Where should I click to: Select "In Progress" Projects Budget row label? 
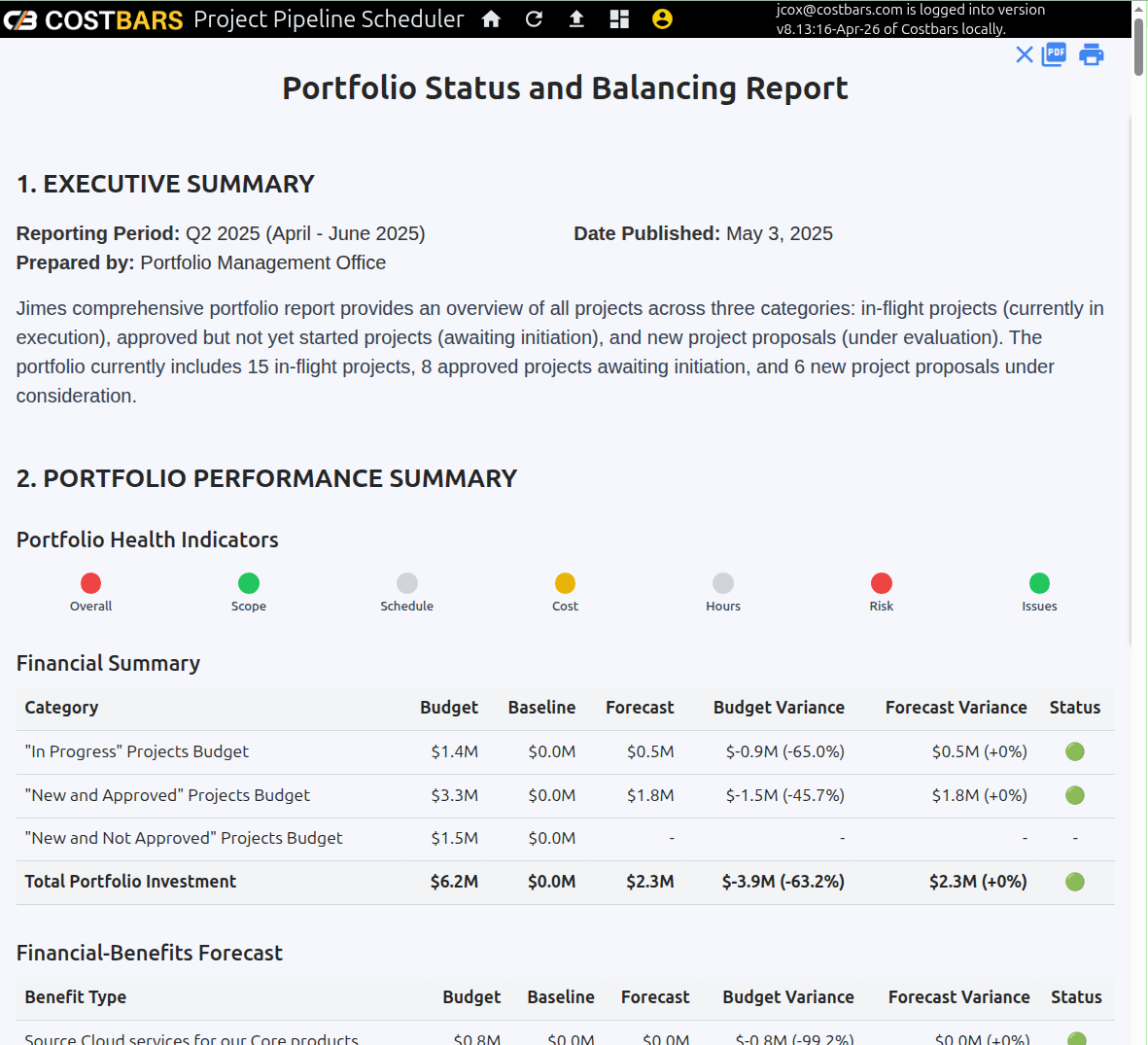click(137, 751)
